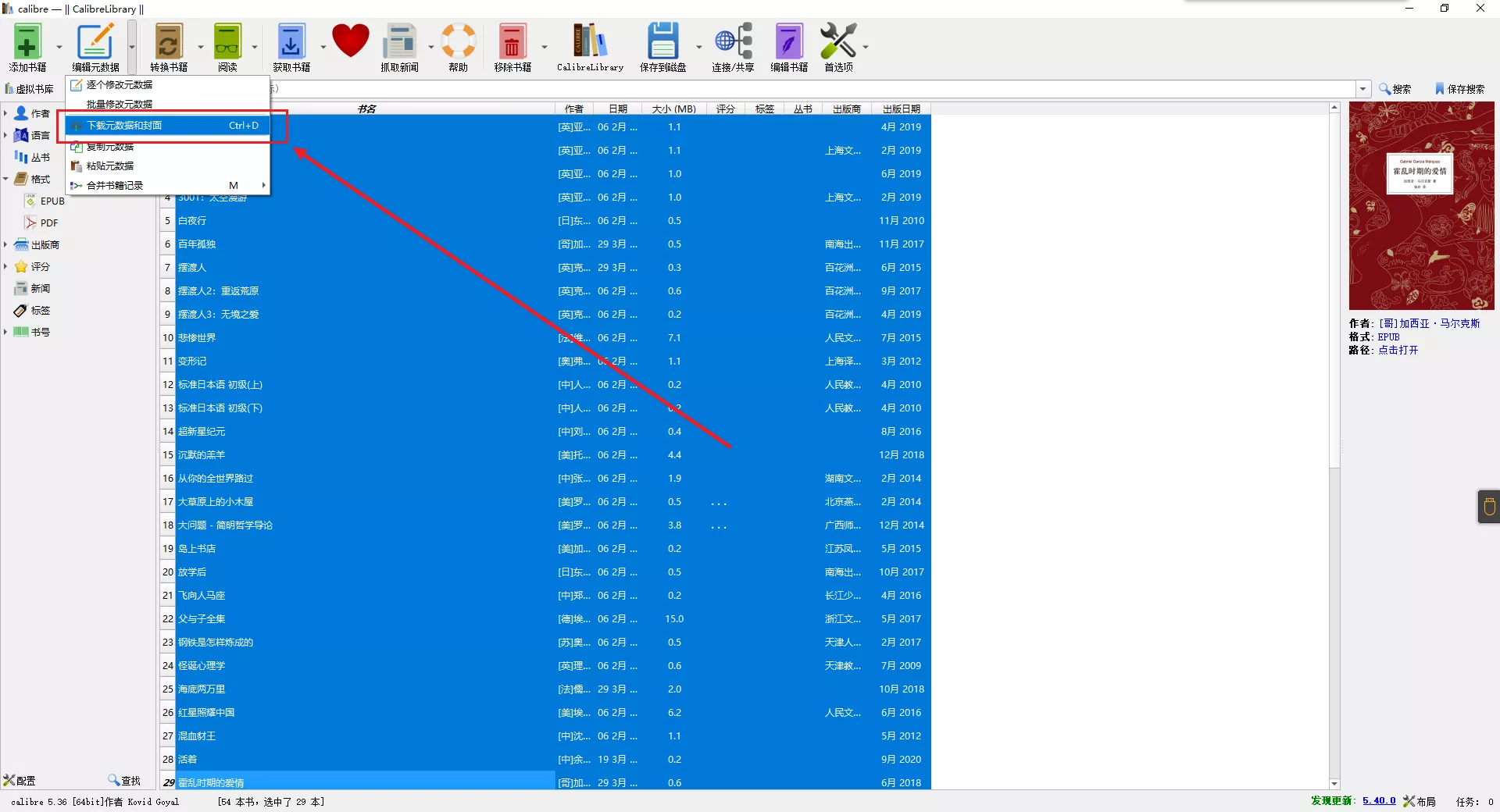
Task: Click the Read (阅读) glasses icon
Action: pyautogui.click(x=227, y=42)
